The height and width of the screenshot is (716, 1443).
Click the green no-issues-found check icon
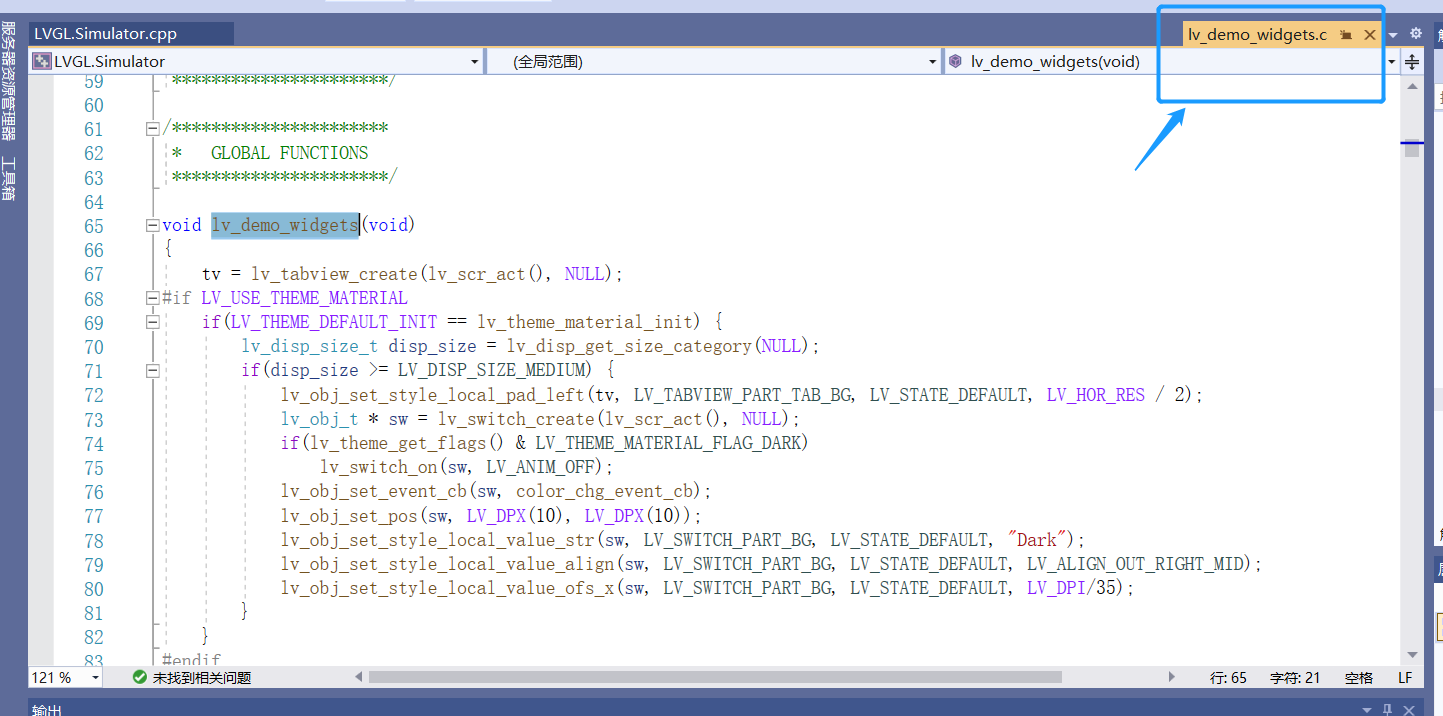coord(140,677)
